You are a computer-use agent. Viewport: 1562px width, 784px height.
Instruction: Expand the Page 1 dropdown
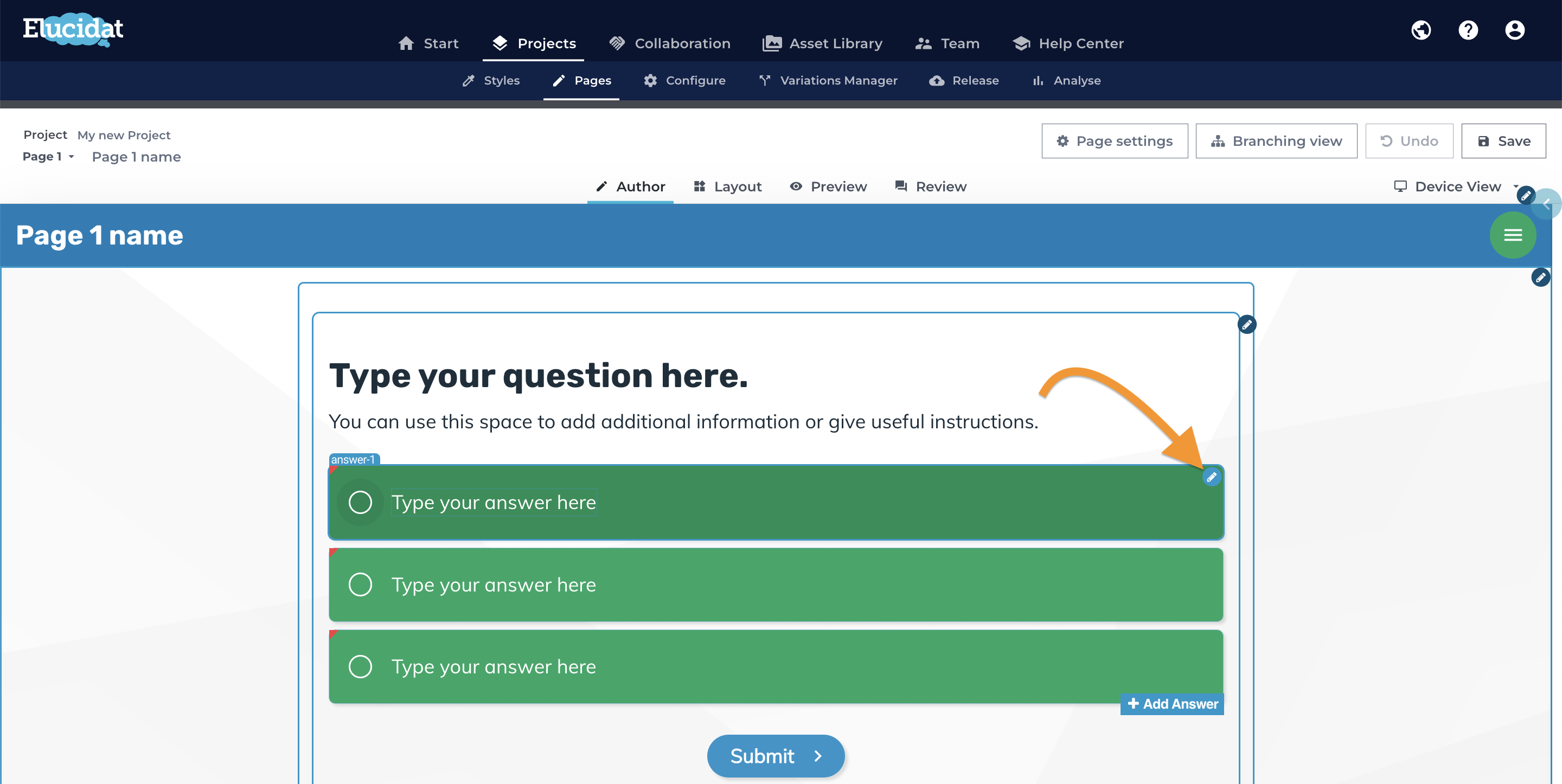[48, 157]
